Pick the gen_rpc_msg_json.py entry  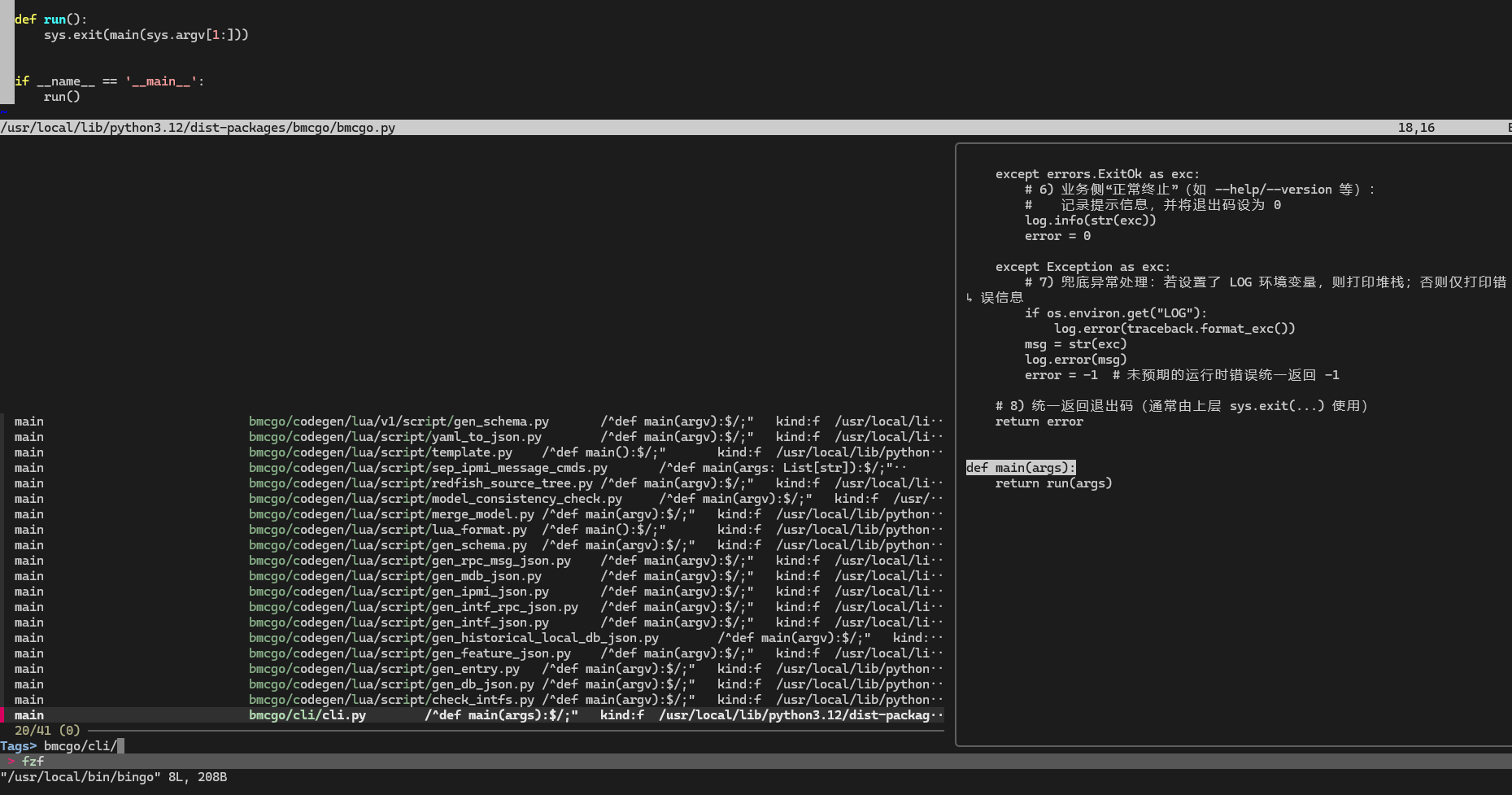point(409,561)
